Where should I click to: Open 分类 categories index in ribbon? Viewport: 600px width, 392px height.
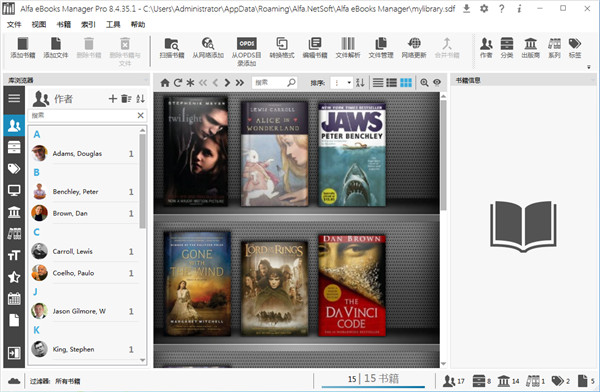coord(507,48)
